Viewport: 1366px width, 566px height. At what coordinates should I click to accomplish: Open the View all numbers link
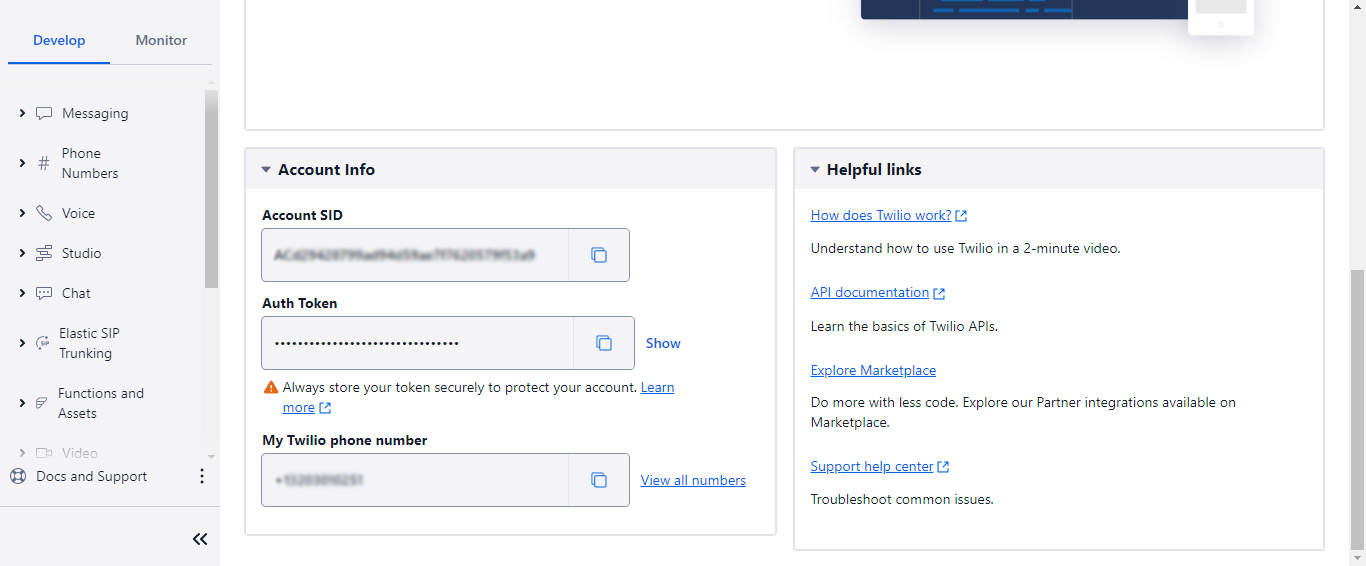[693, 480]
